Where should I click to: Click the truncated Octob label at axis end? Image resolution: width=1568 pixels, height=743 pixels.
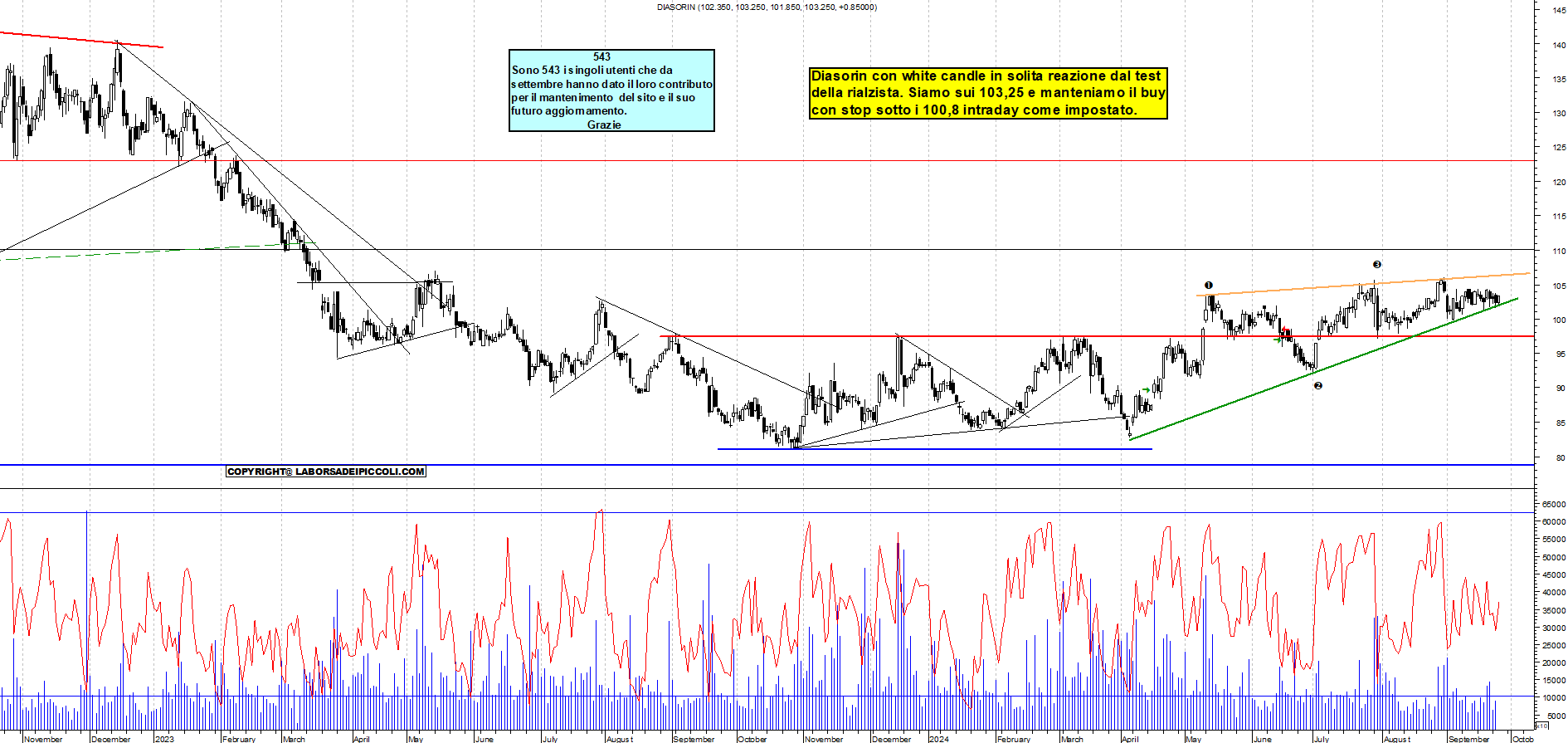click(x=1523, y=739)
